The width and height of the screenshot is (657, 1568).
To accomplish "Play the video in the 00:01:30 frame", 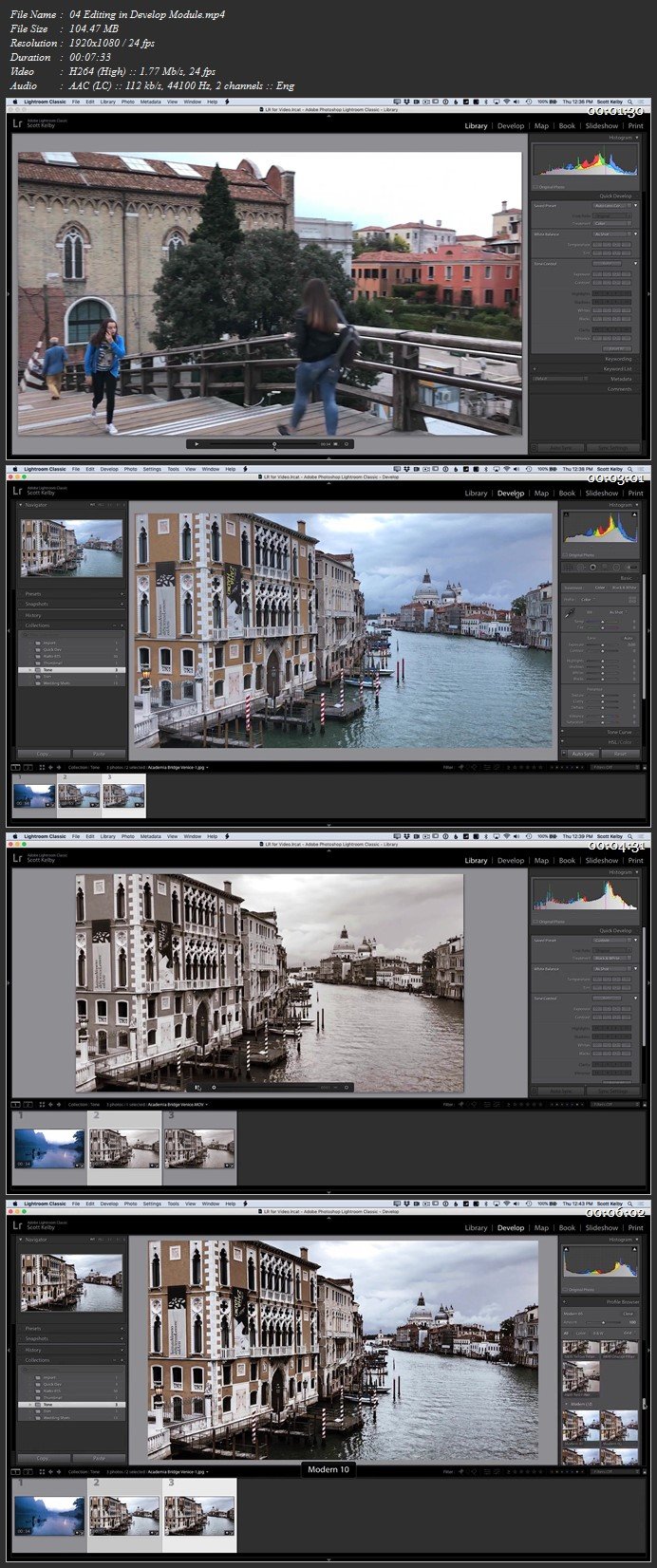I will coord(197,443).
